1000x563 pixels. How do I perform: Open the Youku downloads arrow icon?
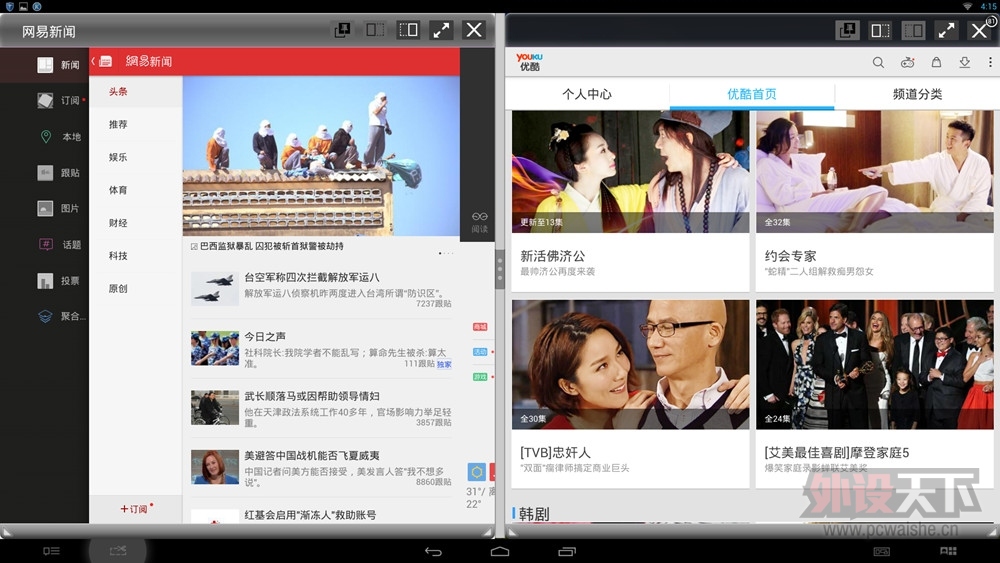coord(964,62)
